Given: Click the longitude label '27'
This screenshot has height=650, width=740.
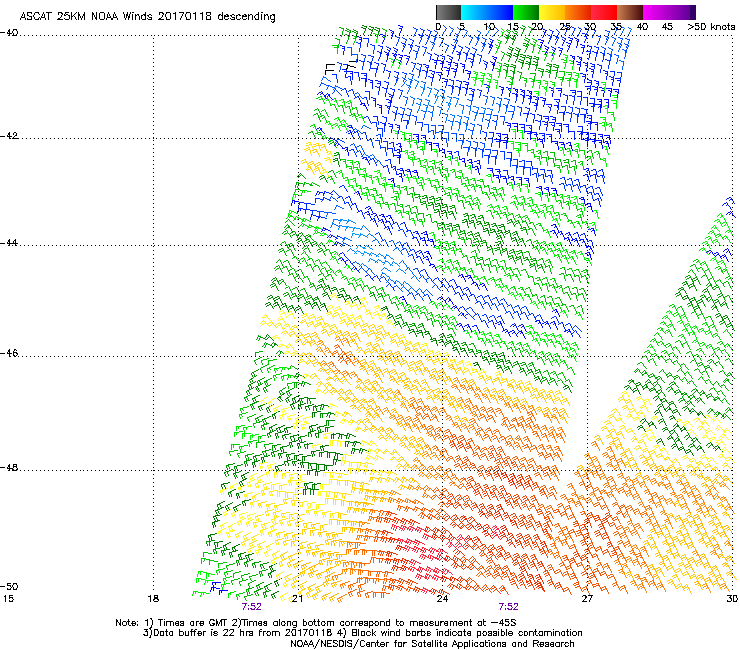Looking at the screenshot, I should [587, 599].
